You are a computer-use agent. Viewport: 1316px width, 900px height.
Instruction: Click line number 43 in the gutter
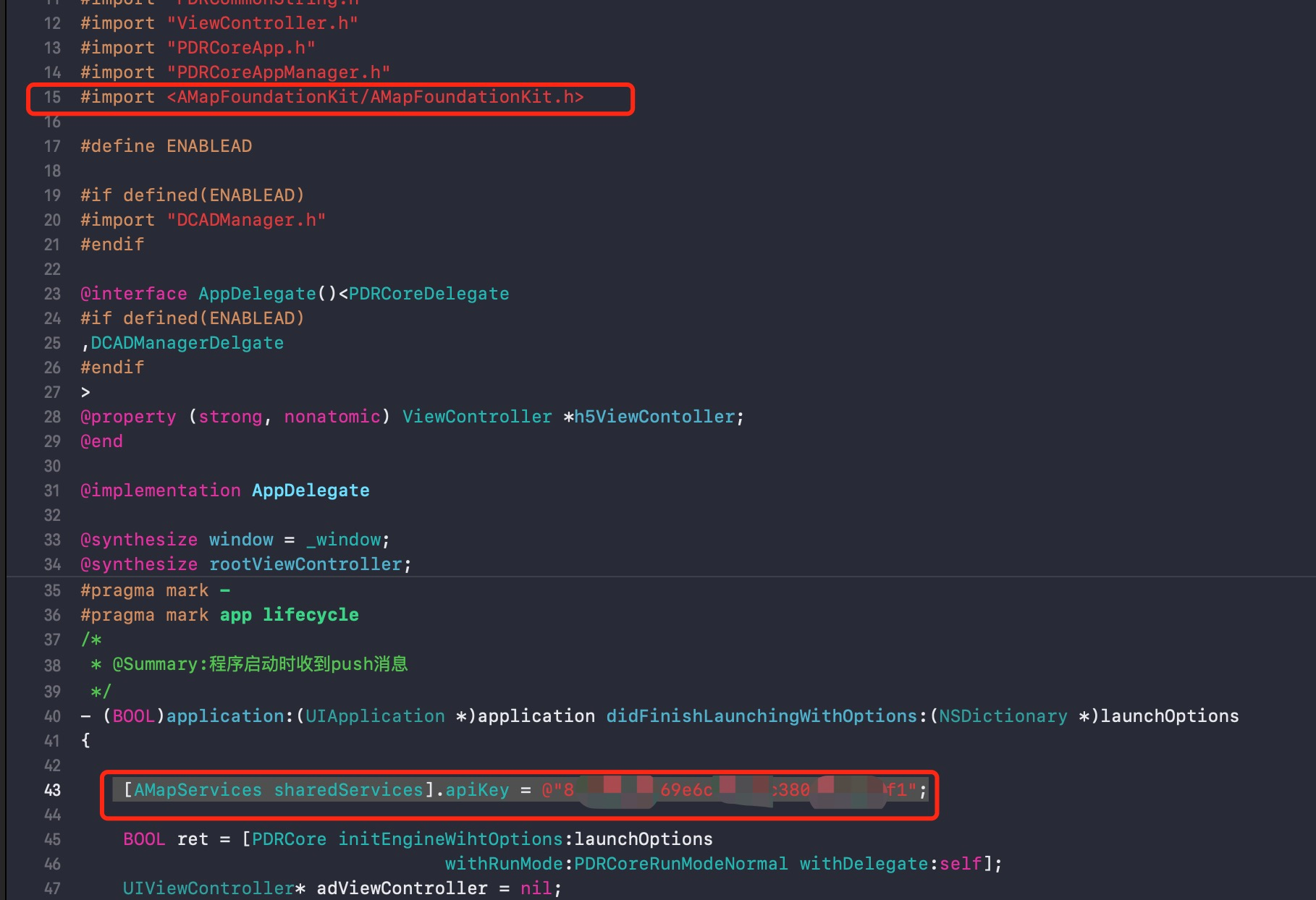point(51,790)
